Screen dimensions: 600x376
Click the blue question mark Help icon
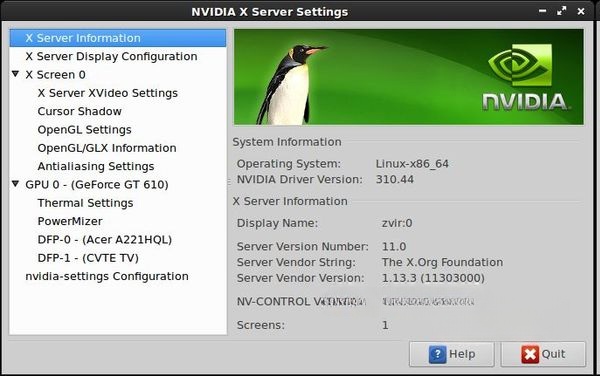[x=437, y=354]
